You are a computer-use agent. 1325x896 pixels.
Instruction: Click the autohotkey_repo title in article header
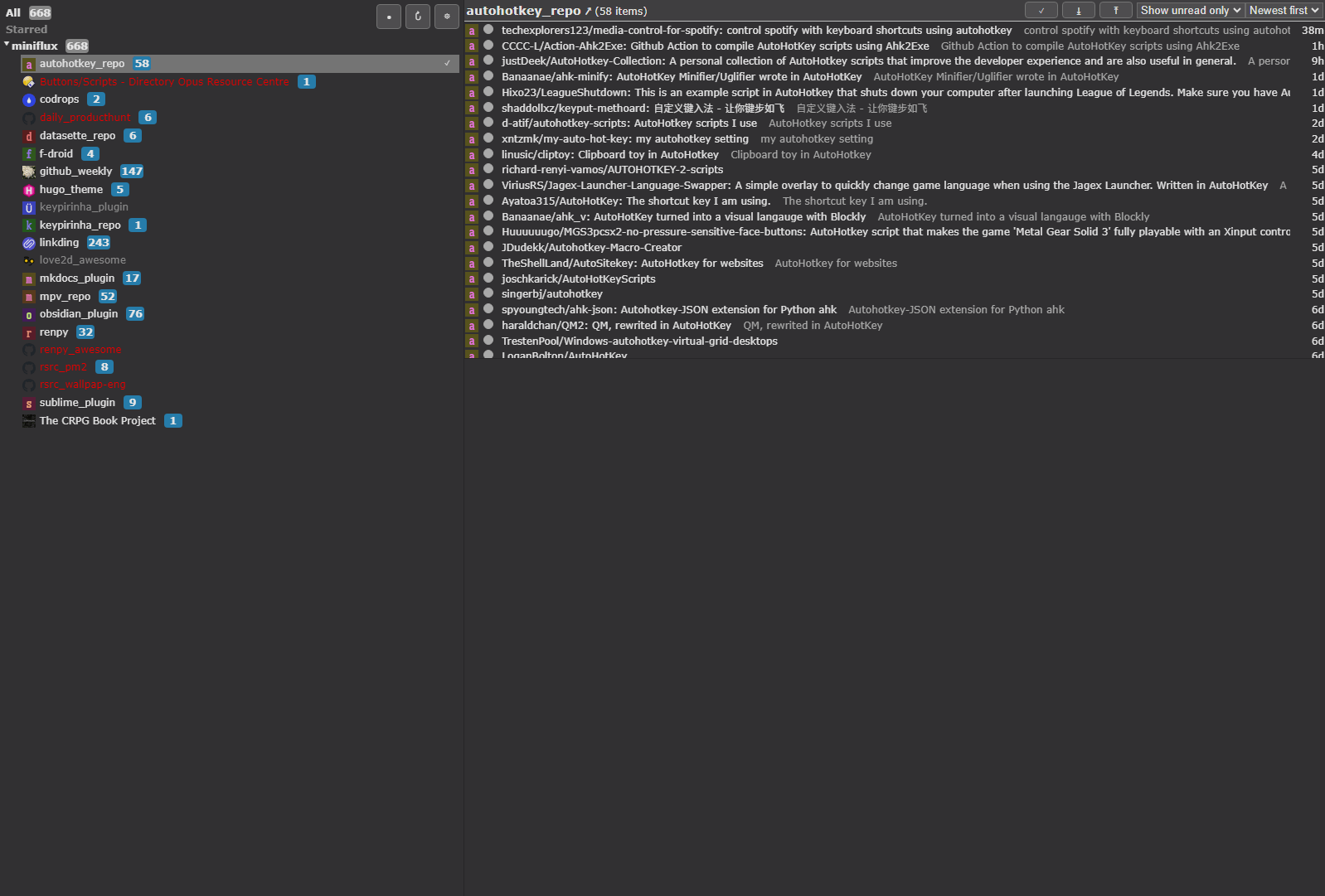click(x=523, y=11)
